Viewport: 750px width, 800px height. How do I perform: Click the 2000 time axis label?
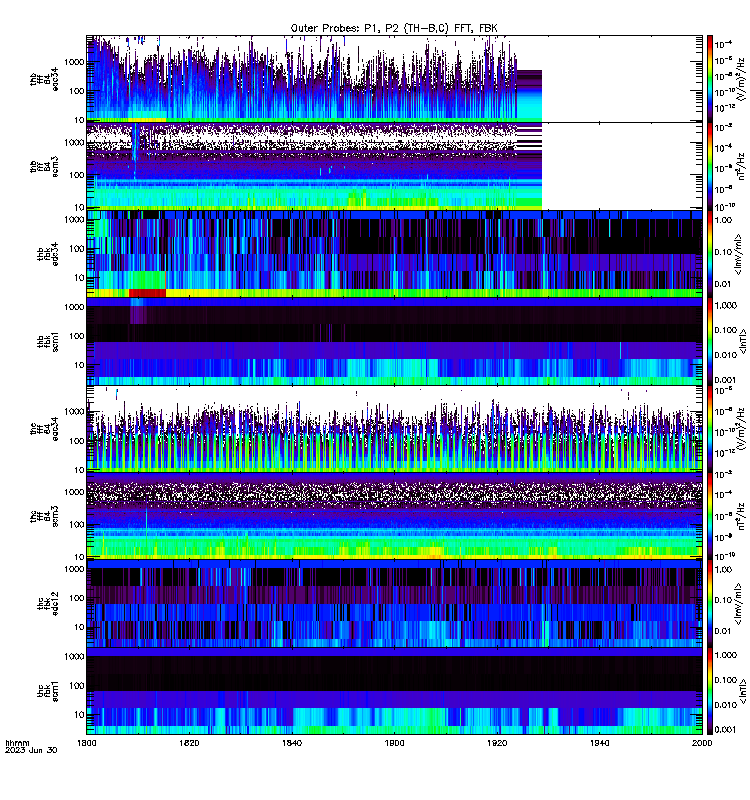click(x=702, y=743)
